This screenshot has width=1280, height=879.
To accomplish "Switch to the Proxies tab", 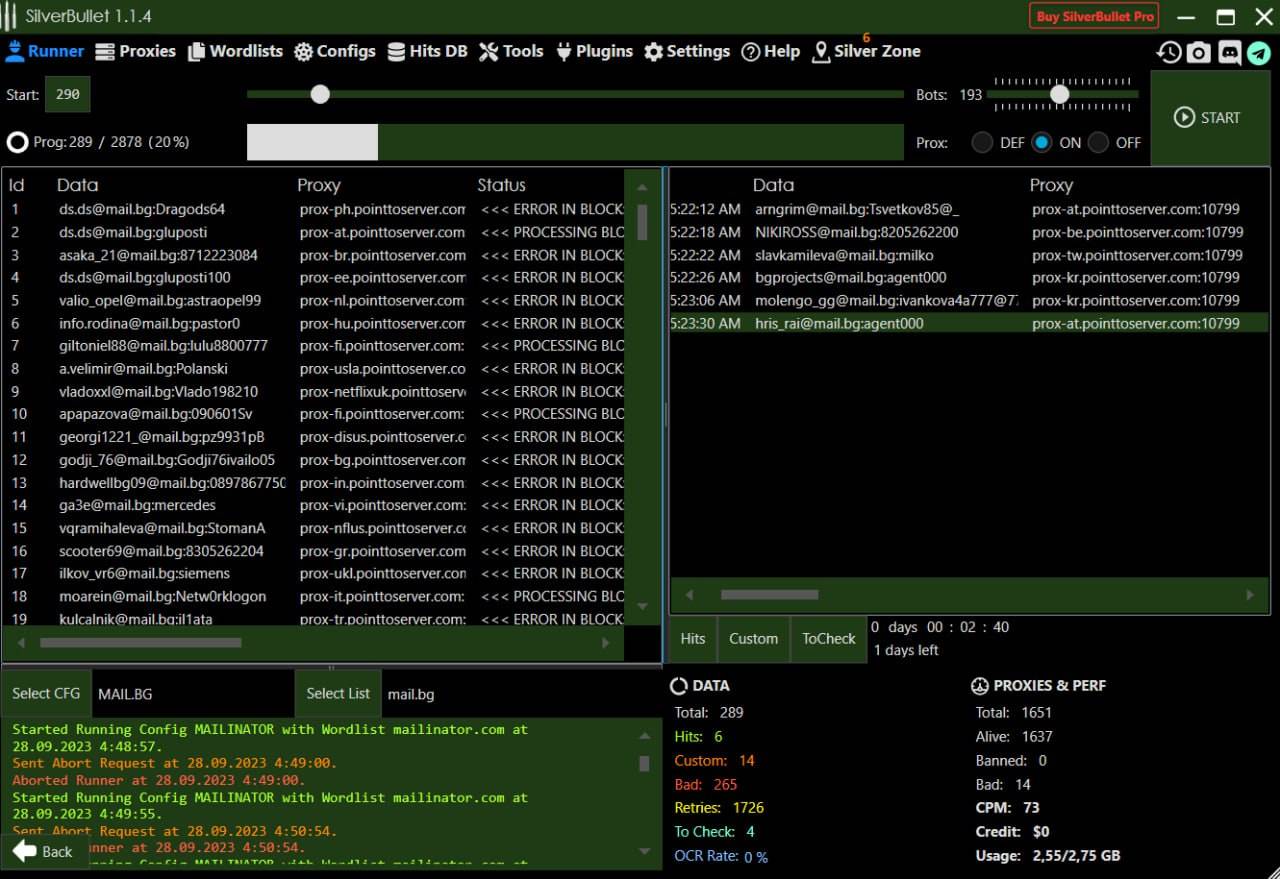I will (x=135, y=51).
